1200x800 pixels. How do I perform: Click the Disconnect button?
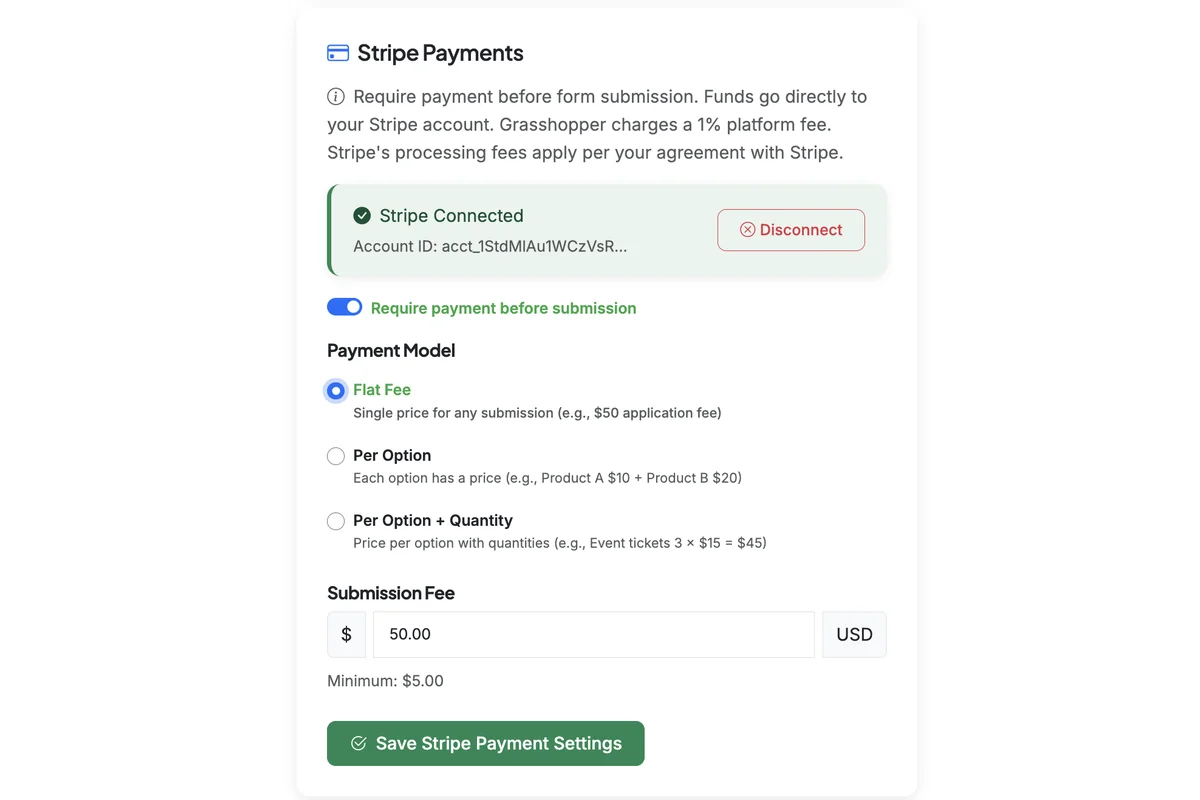[x=791, y=230]
